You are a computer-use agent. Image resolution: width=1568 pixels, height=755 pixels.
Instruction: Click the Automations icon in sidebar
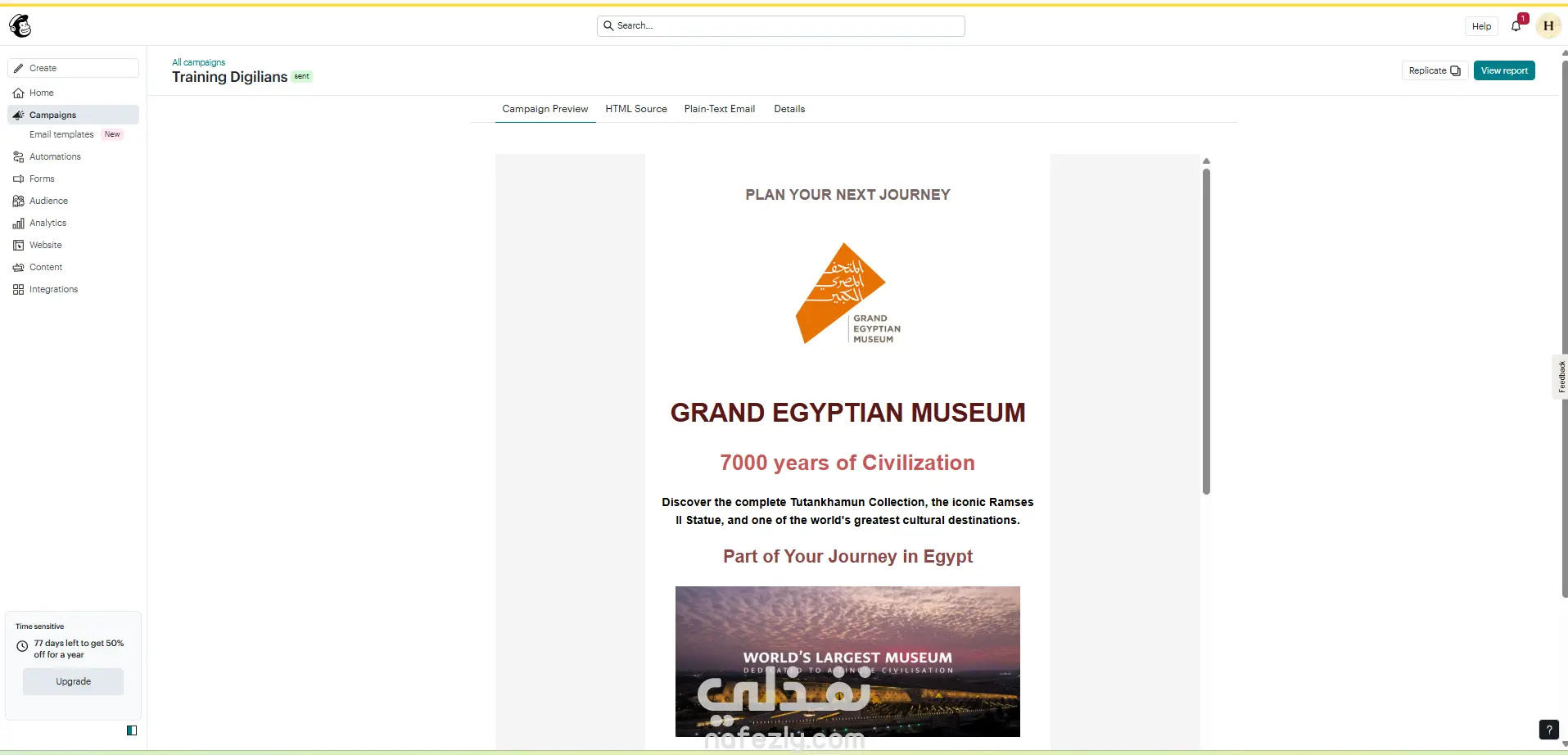[x=19, y=157]
